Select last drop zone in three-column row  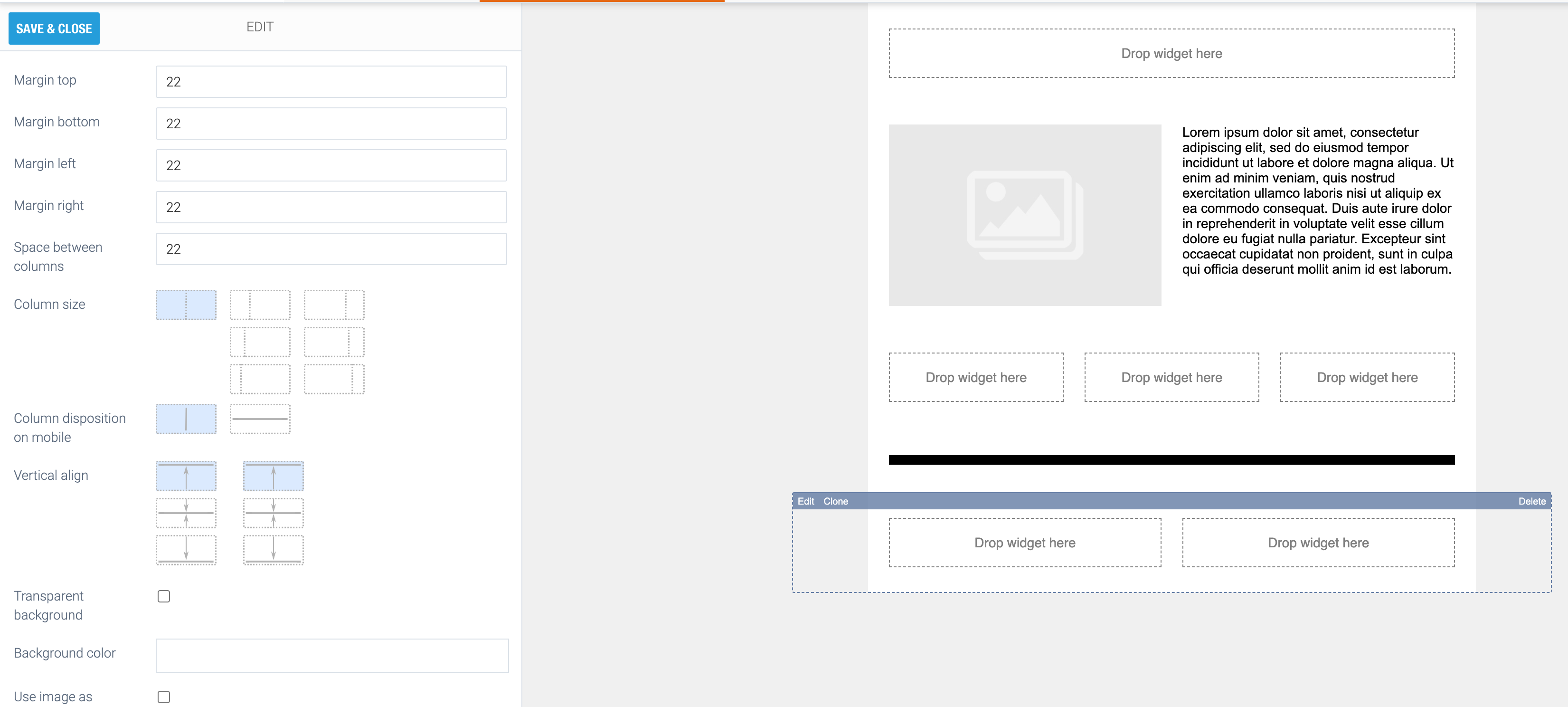[1367, 377]
